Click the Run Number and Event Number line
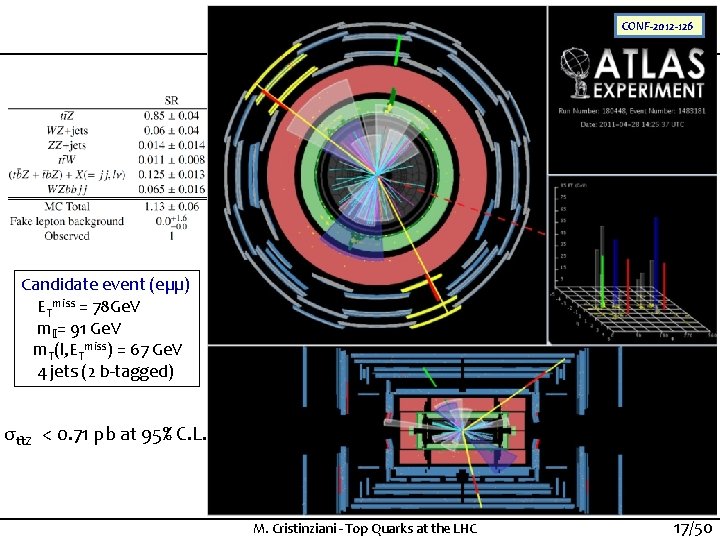 [x=632, y=111]
